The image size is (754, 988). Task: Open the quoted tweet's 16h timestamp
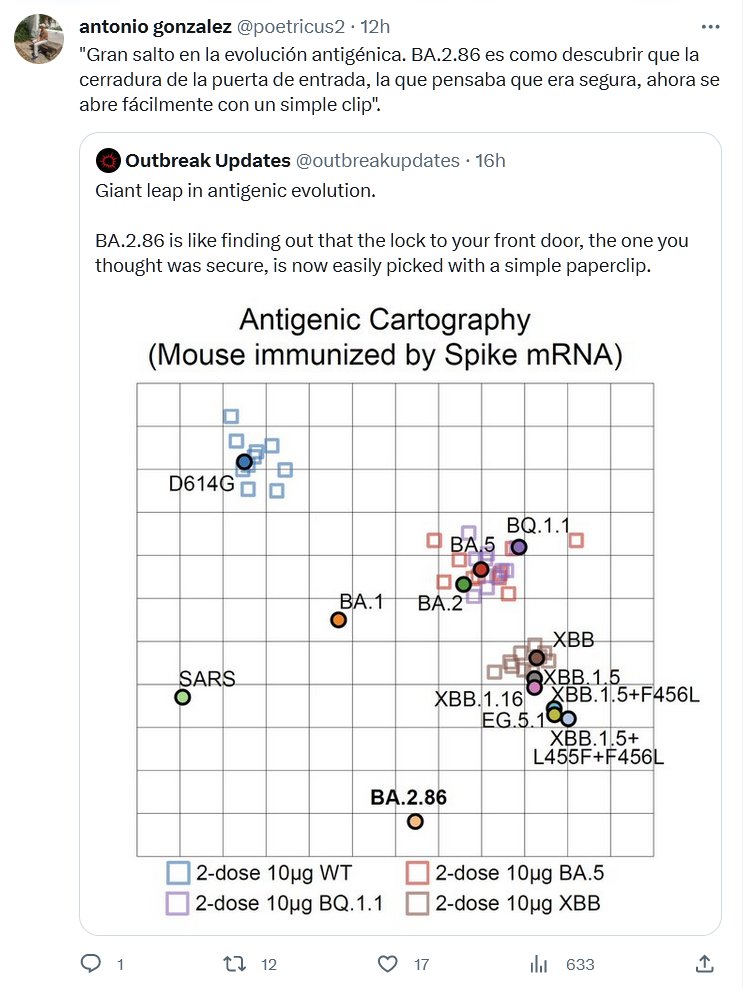(490, 160)
